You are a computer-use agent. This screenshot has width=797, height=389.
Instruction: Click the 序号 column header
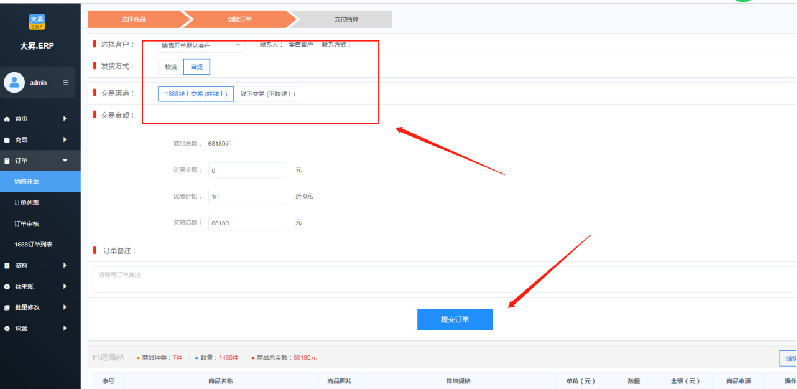tap(108, 381)
